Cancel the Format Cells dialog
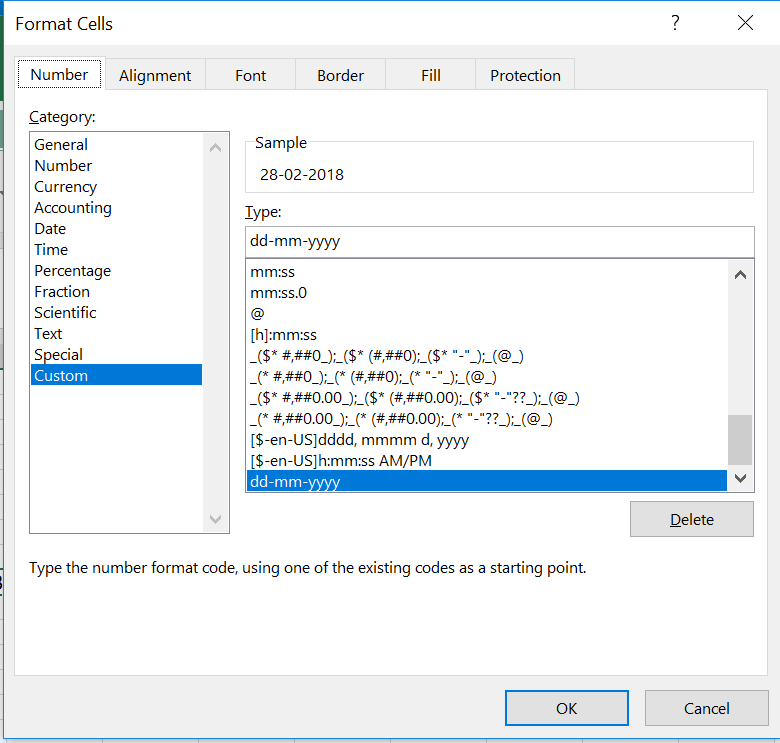The height and width of the screenshot is (743, 780). [x=706, y=708]
